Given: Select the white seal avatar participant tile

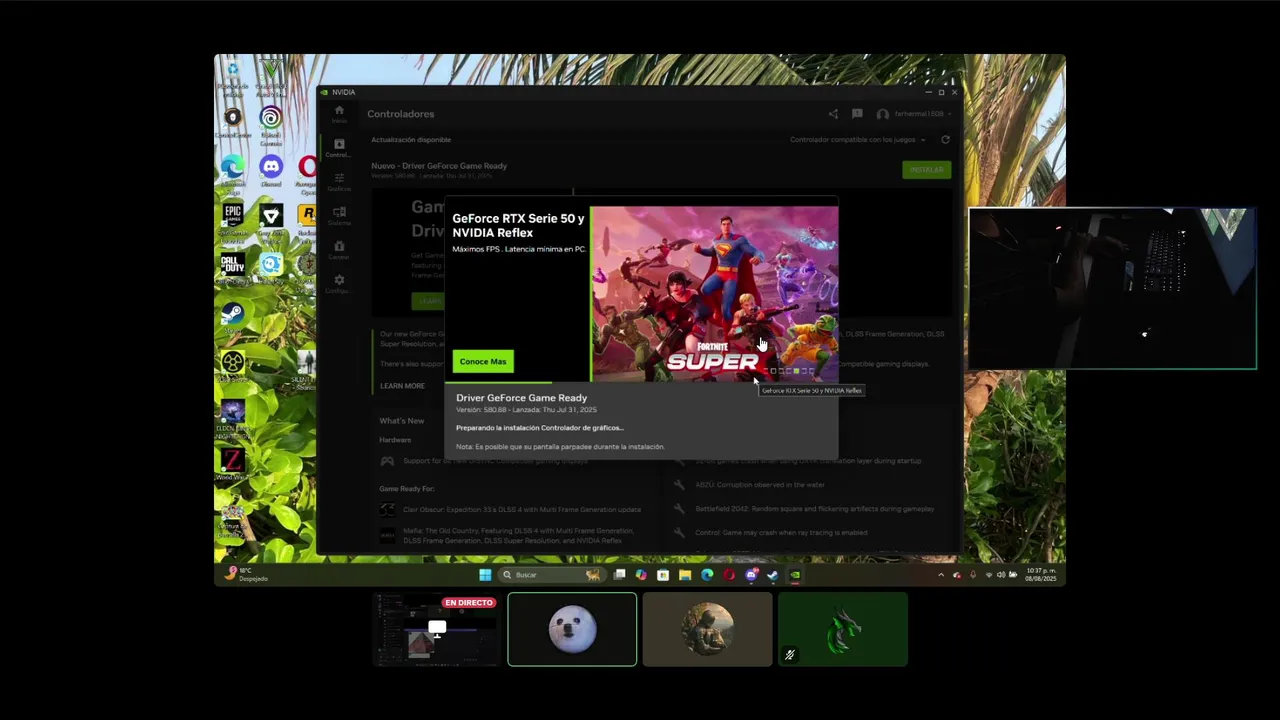Looking at the screenshot, I should click(x=572, y=629).
